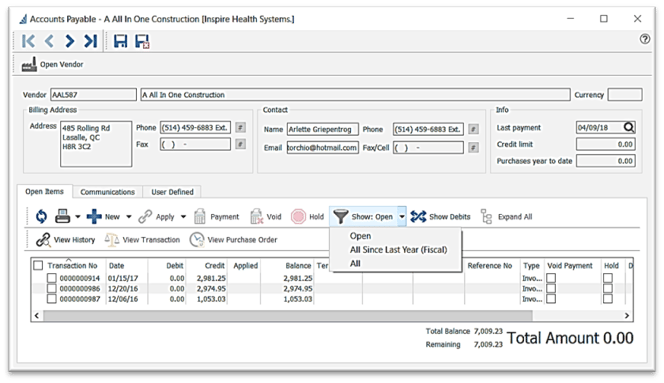Viewport: 664px width, 383px height.
Task: Toggle select-all checkbox in Transaction No header
Action: [38, 265]
